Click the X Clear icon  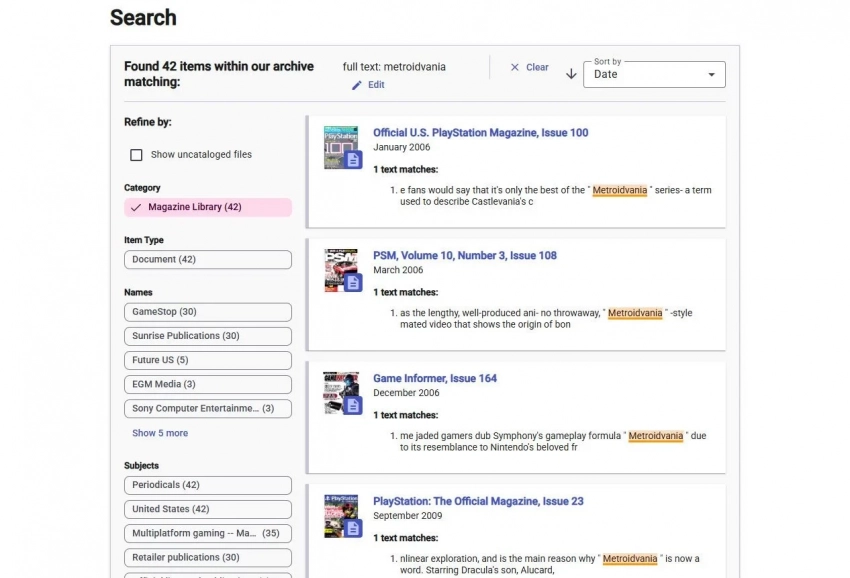click(x=515, y=67)
